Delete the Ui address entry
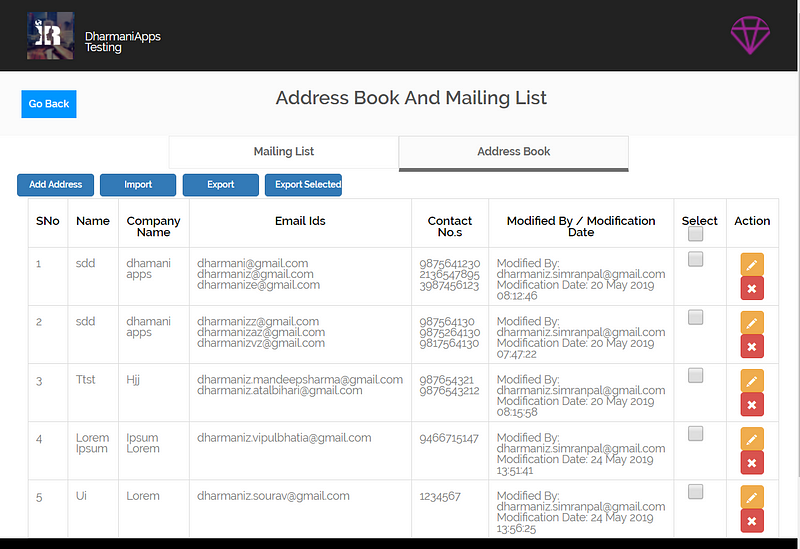 click(x=752, y=521)
